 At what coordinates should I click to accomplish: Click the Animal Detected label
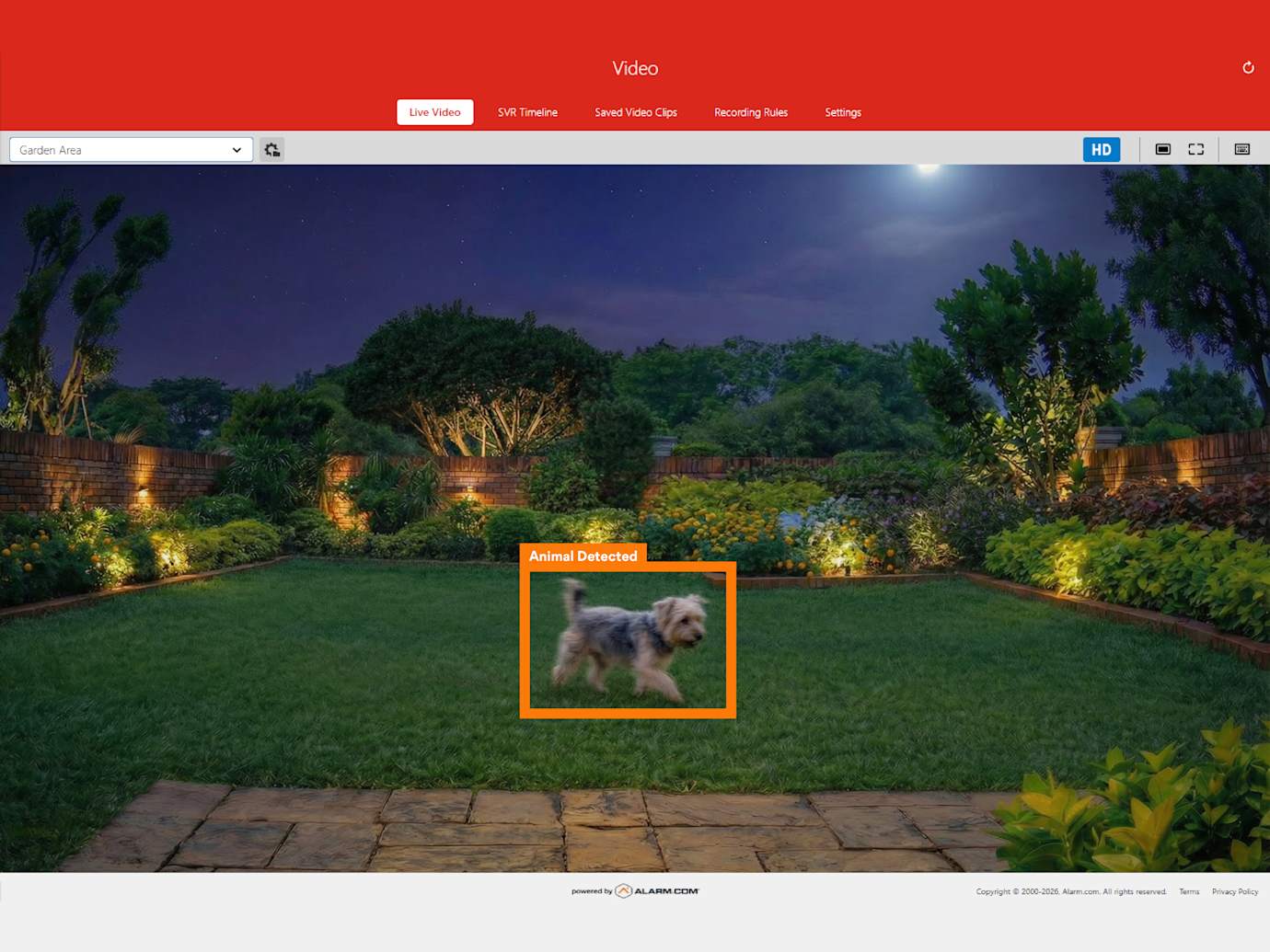click(x=583, y=556)
